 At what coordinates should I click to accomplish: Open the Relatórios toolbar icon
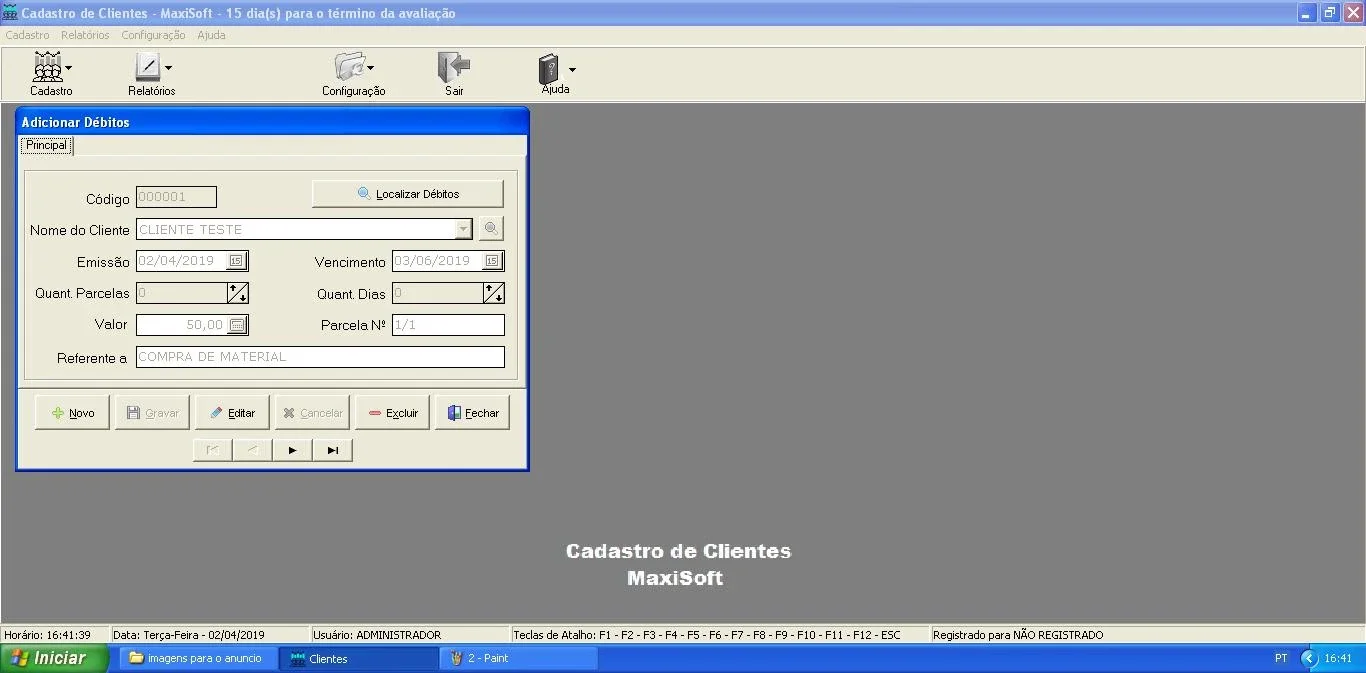[147, 67]
